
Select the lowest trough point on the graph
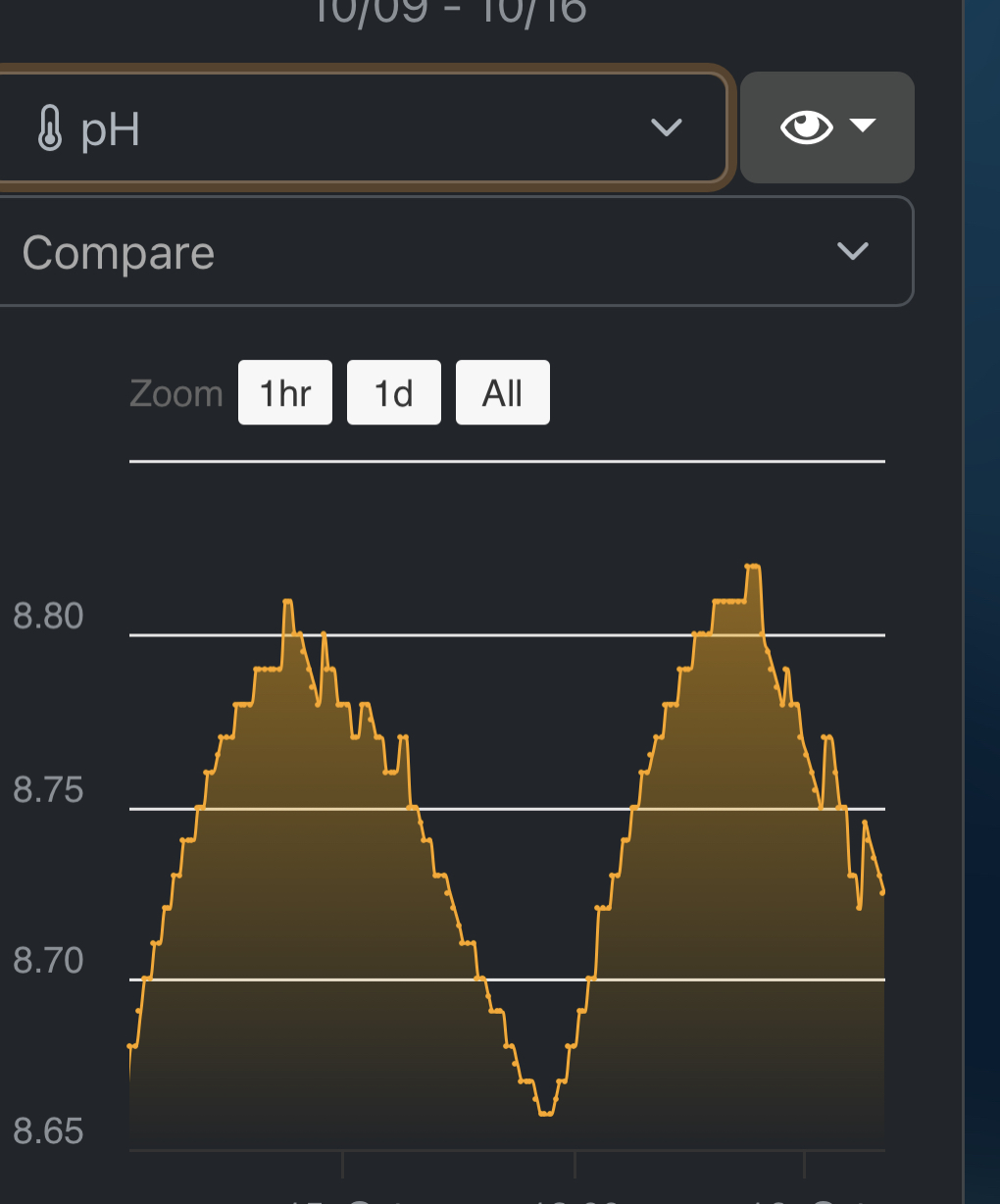[x=546, y=1114]
